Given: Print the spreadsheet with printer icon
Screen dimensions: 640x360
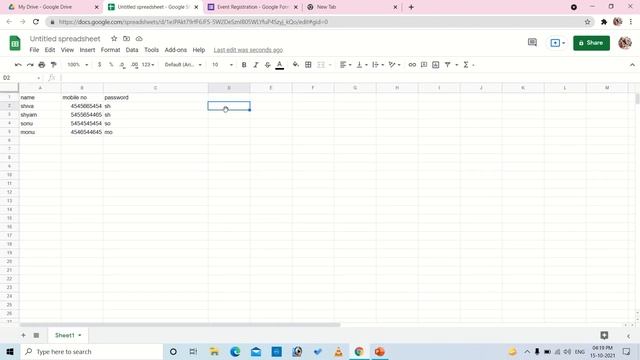Looking at the screenshot, I should tap(42, 65).
